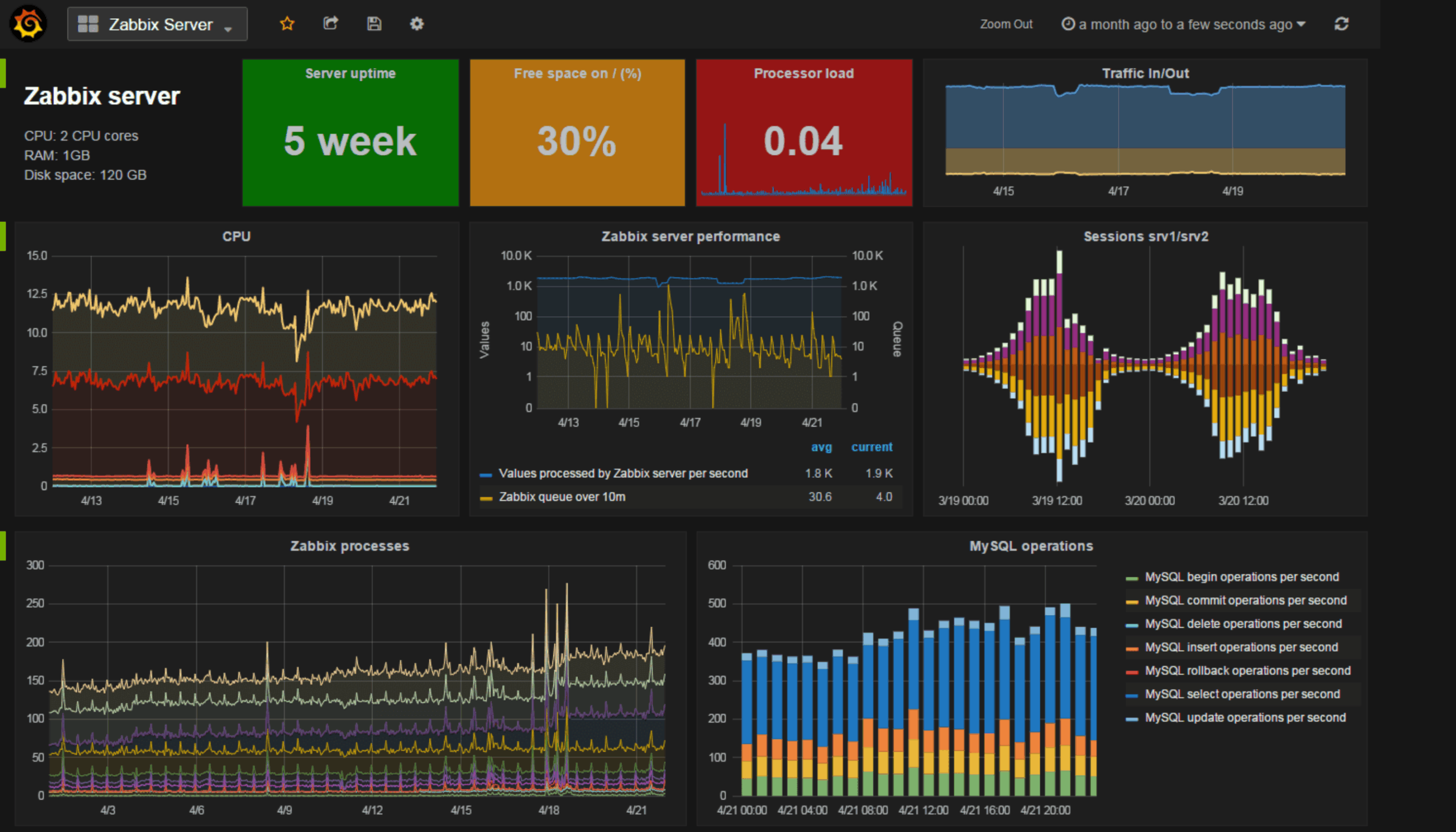Refresh the dashboard with the refresh icon

[1341, 24]
